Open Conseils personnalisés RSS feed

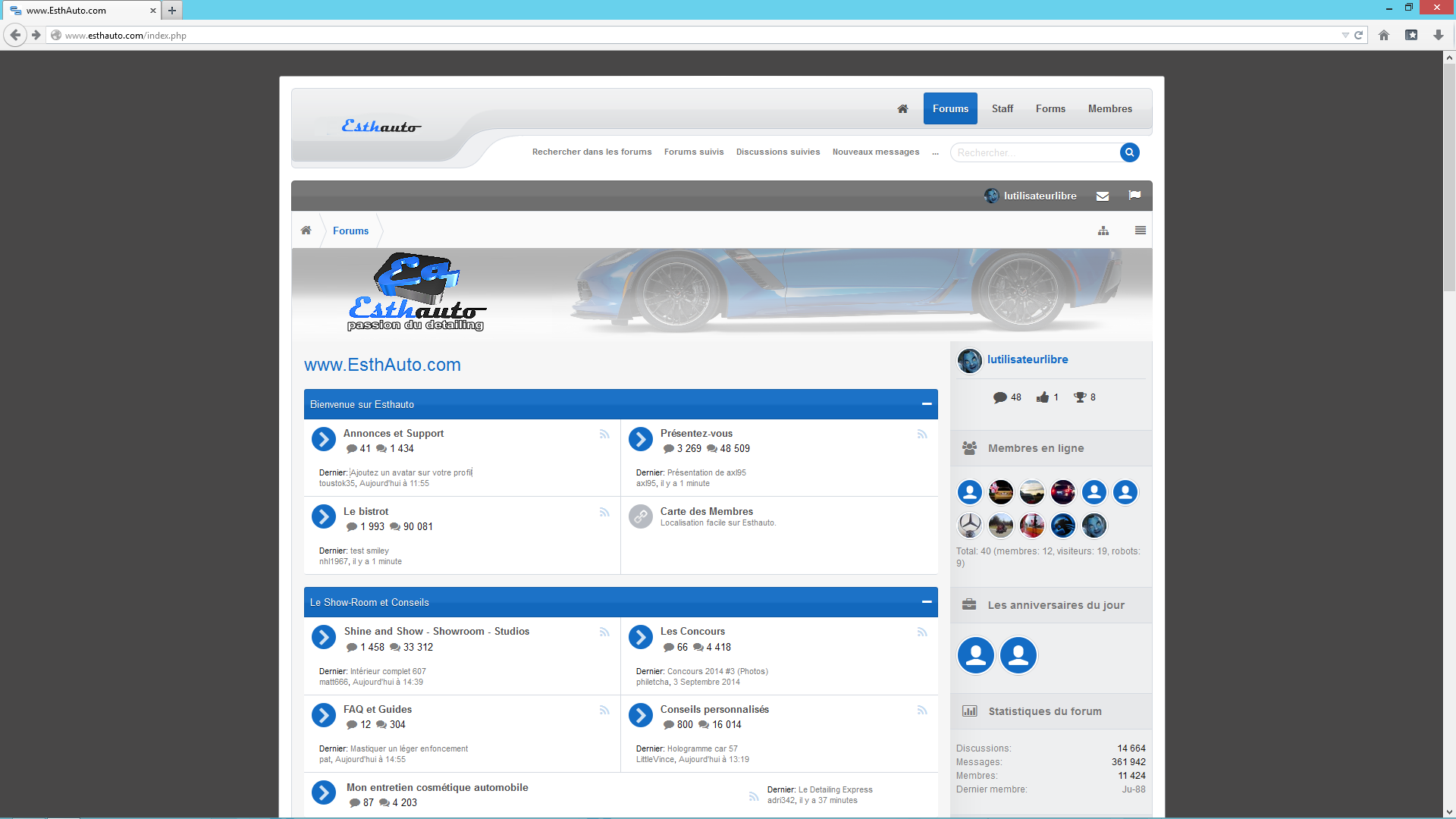pyautogui.click(x=922, y=711)
